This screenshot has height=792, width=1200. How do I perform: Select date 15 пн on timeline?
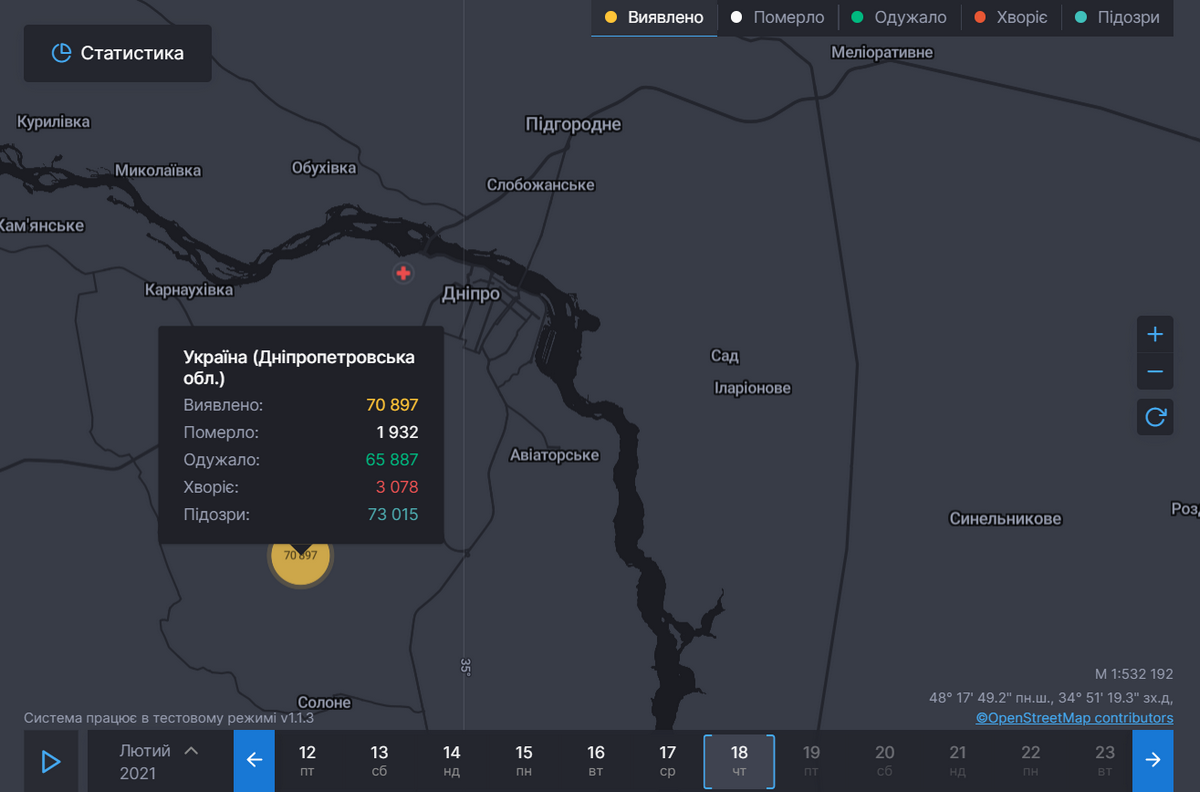pyautogui.click(x=524, y=761)
